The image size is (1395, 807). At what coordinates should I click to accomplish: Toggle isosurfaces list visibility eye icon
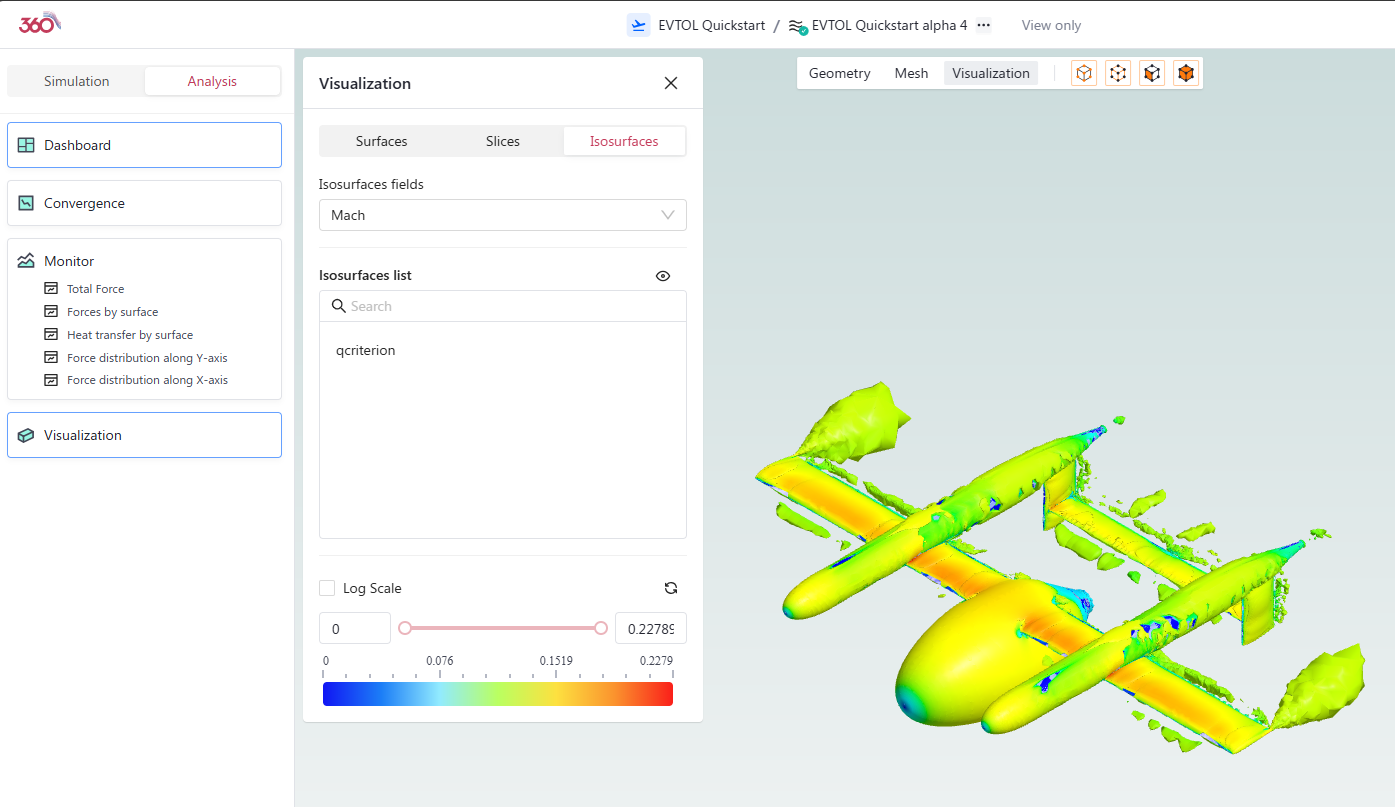pyautogui.click(x=663, y=276)
